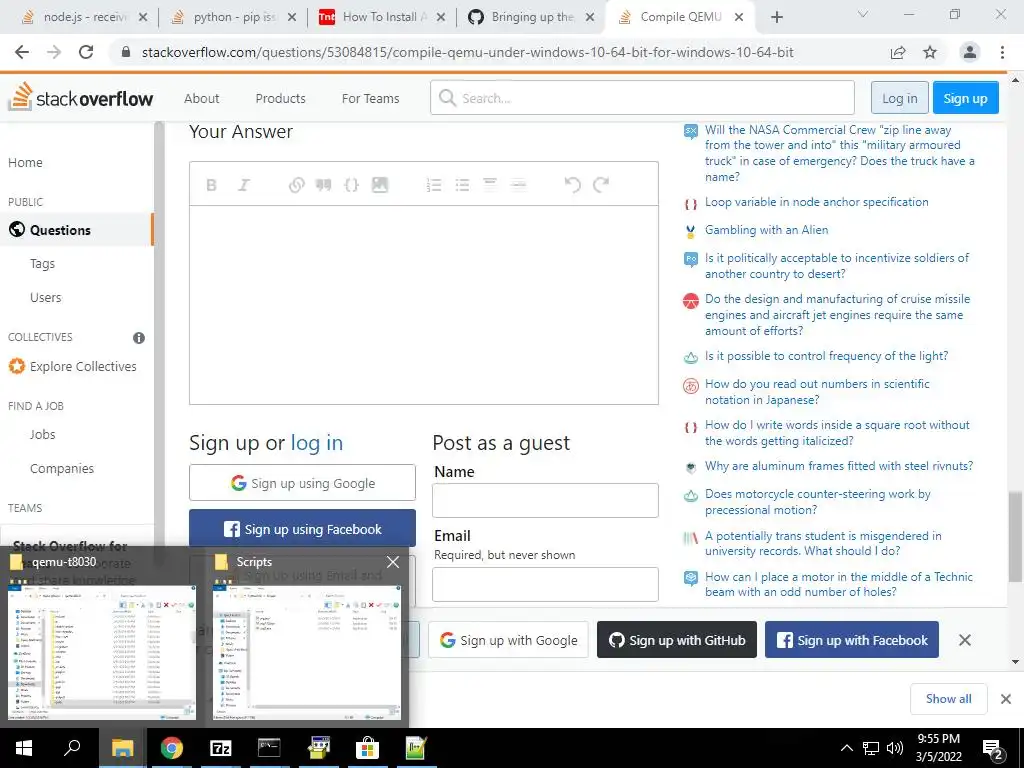Insert horizontal rule in editor
Viewport: 1024px width, 768px height.
pos(518,185)
